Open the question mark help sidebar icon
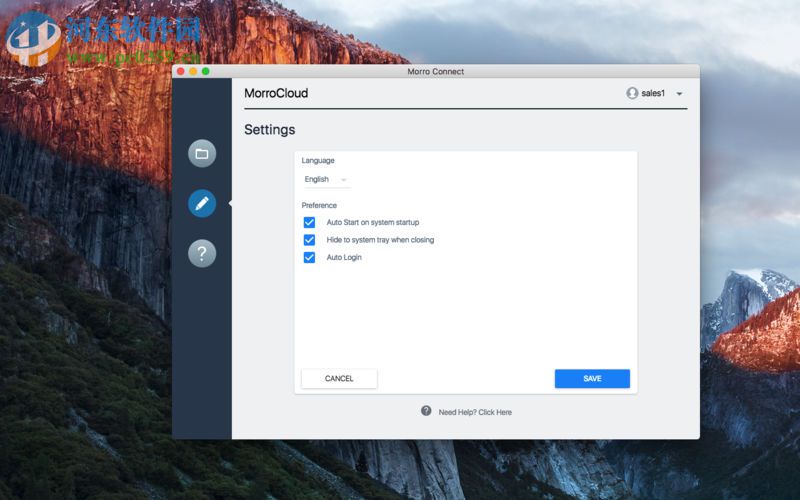The width and height of the screenshot is (800, 500). pos(202,254)
